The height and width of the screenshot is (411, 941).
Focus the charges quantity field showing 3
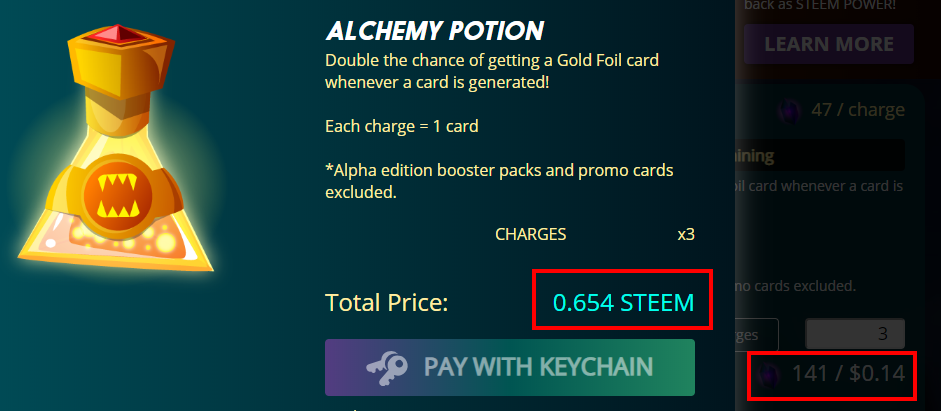point(855,334)
